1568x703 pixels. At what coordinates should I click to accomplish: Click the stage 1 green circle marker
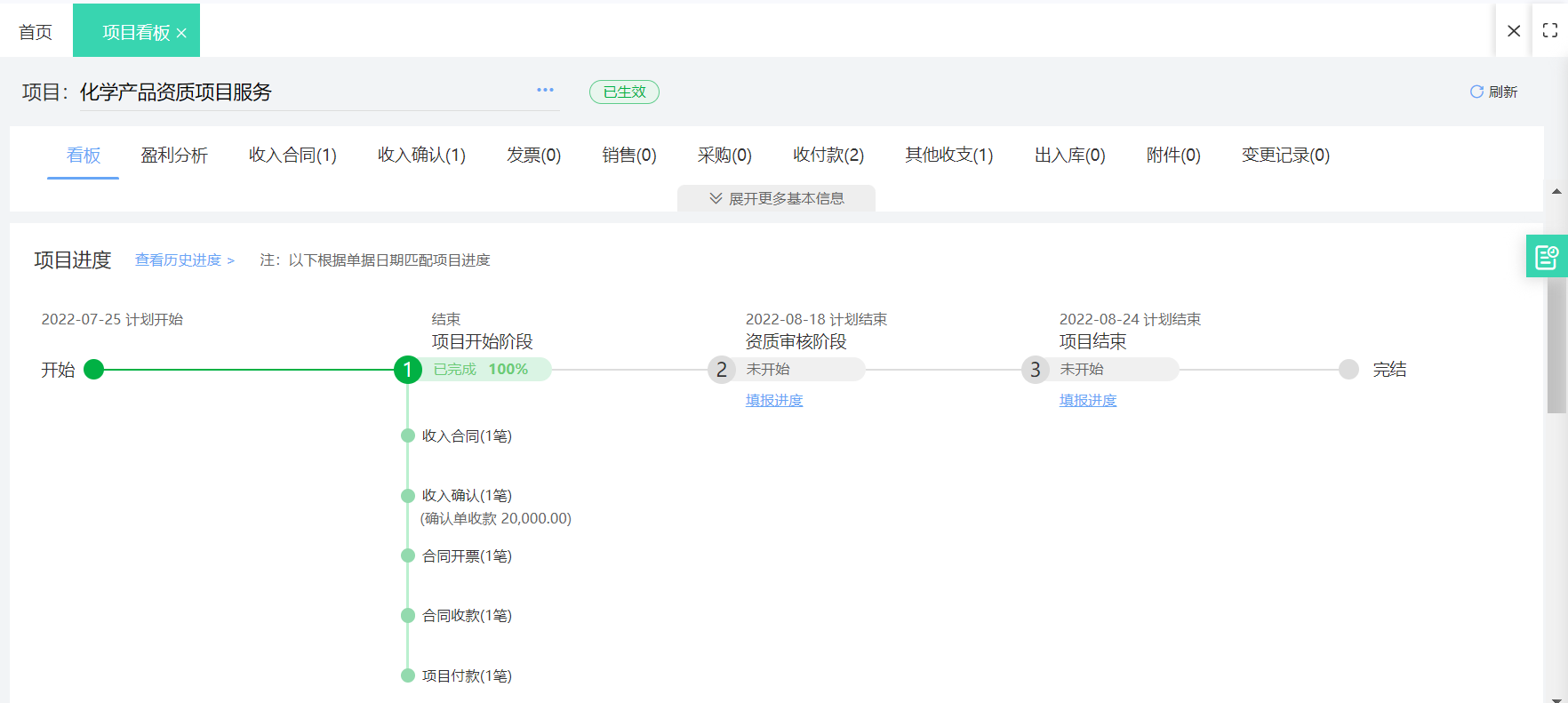tap(407, 370)
